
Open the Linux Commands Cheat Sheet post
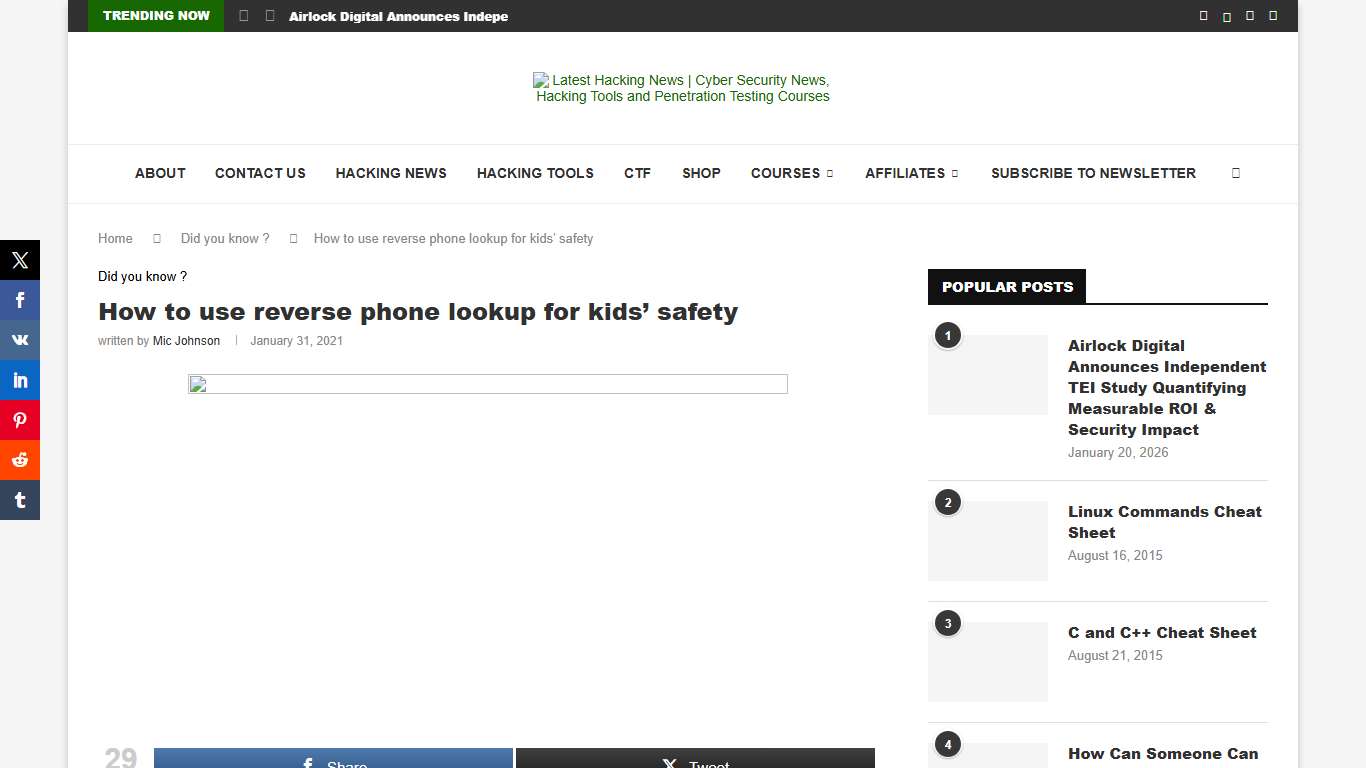click(1164, 522)
